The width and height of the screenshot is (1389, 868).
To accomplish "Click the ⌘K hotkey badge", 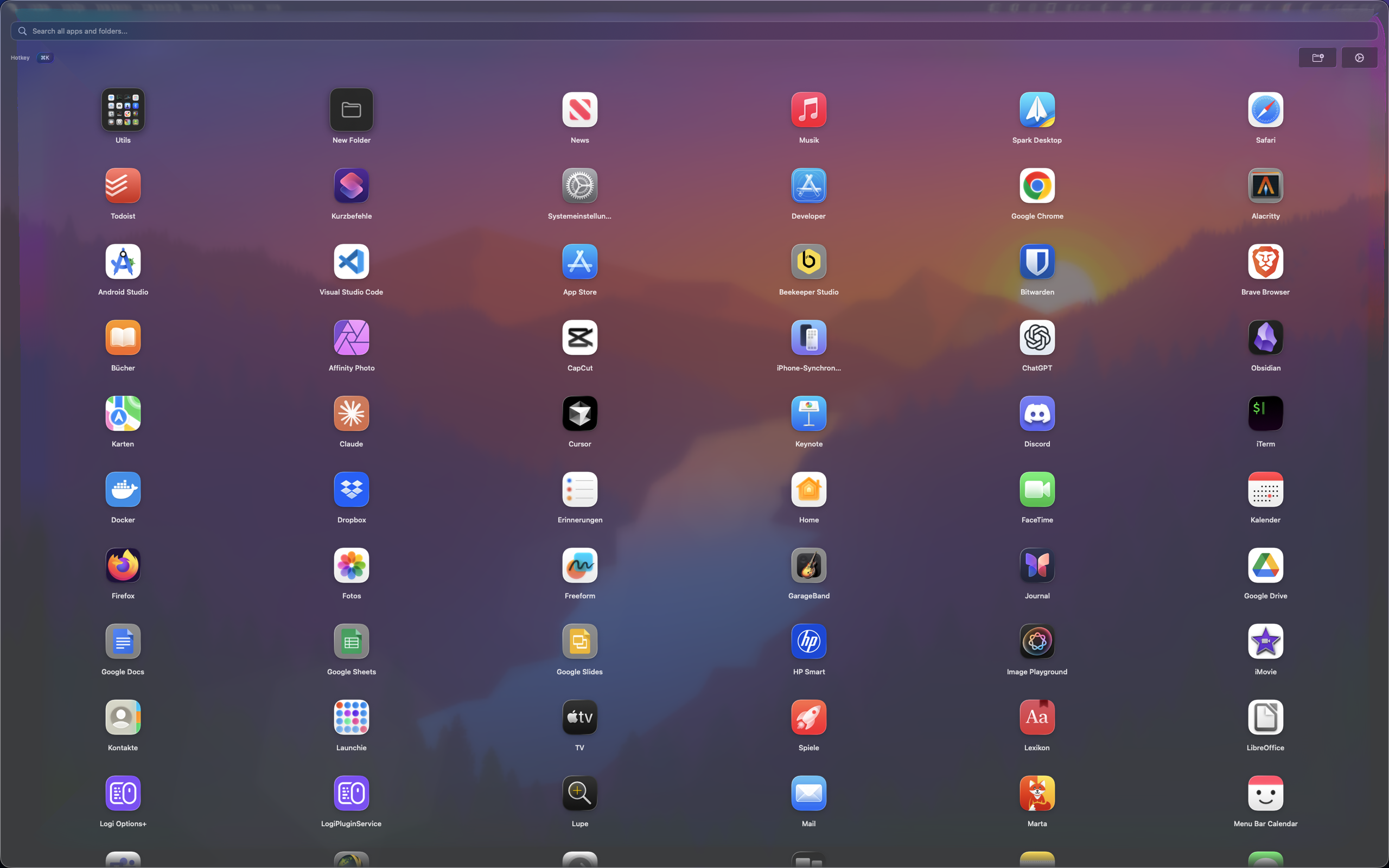I will click(45, 58).
